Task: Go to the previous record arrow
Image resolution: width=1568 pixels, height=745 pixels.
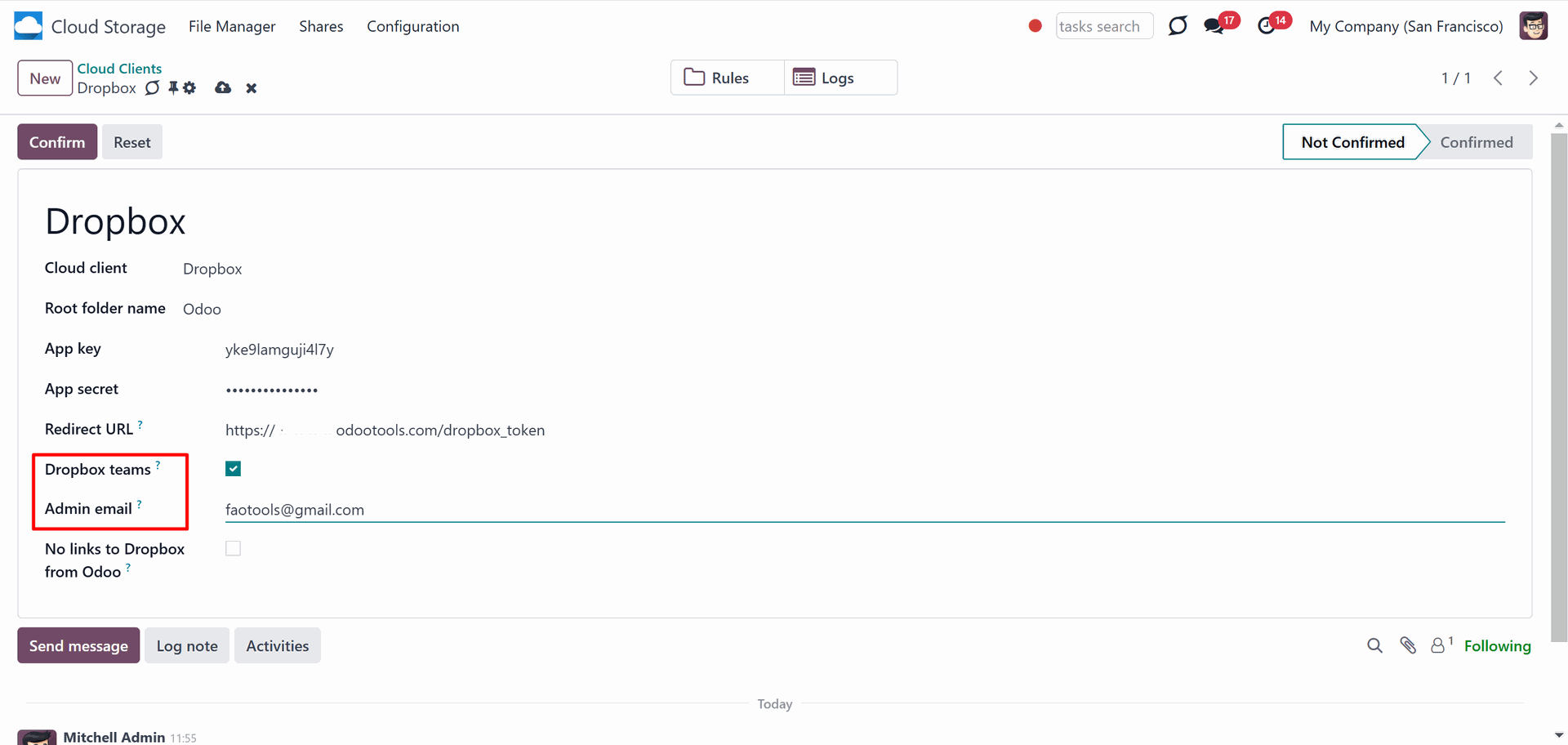Action: point(1498,78)
